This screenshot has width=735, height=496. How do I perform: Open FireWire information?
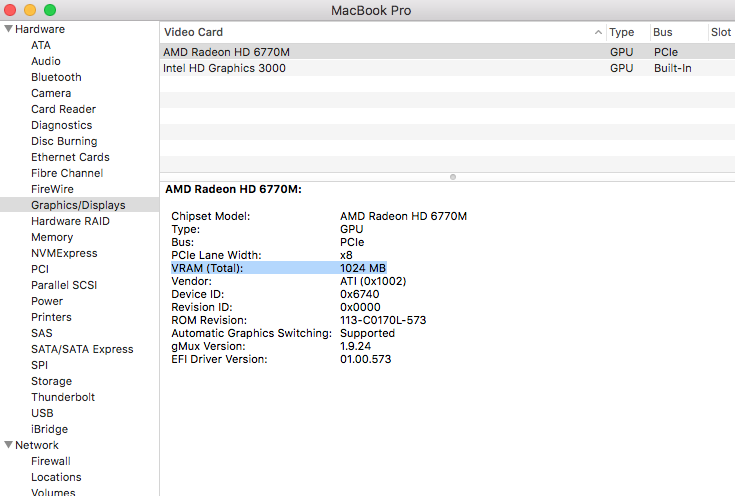(x=52, y=189)
